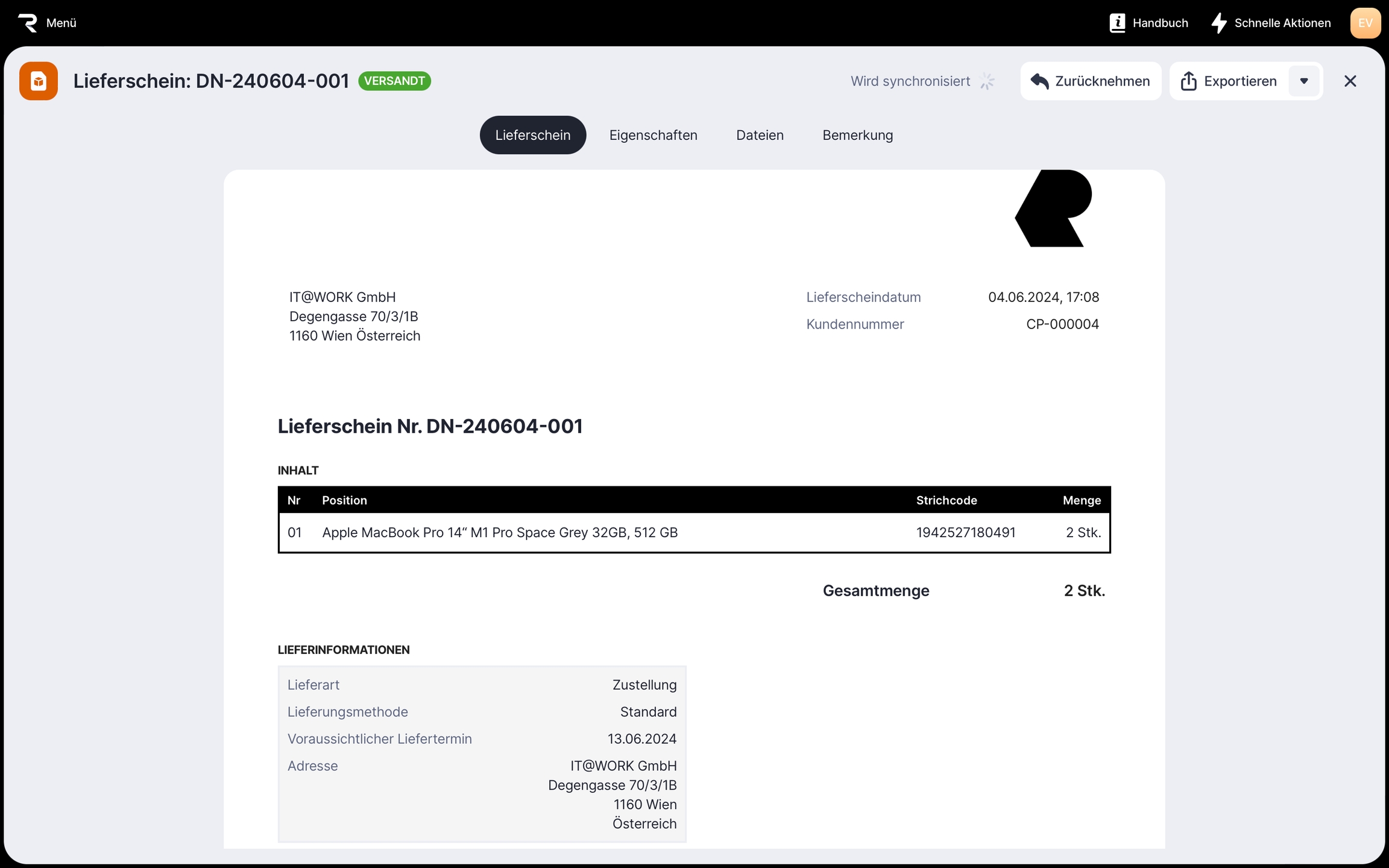
Task: Click the orange Lieferschein package icon
Action: point(39,81)
